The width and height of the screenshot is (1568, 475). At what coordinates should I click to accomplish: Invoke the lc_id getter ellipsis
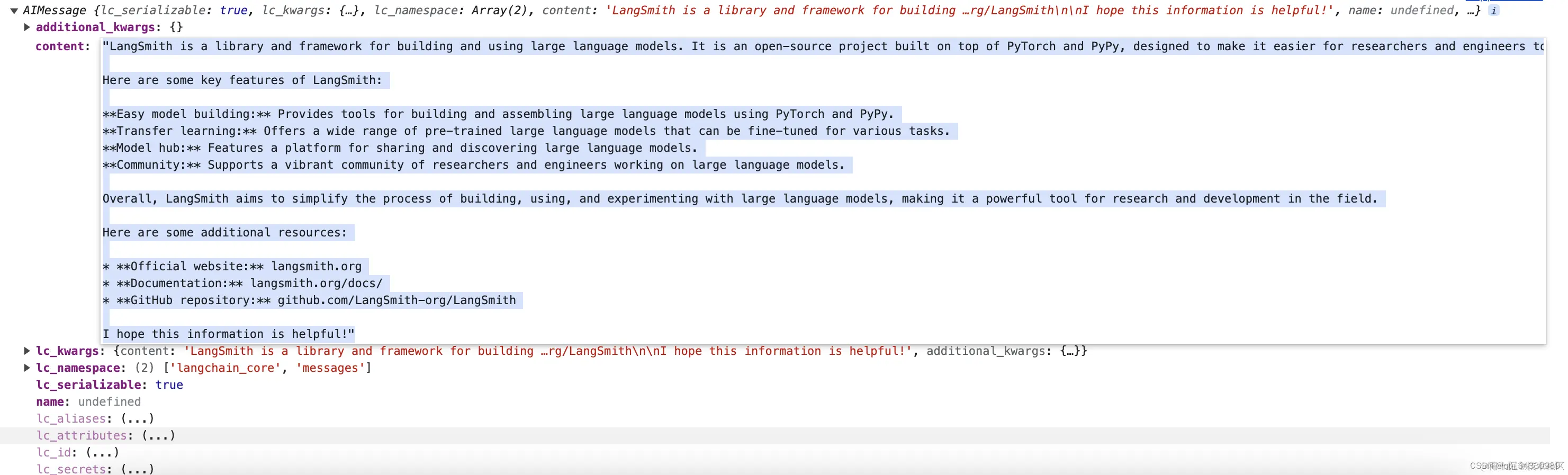click(x=102, y=452)
